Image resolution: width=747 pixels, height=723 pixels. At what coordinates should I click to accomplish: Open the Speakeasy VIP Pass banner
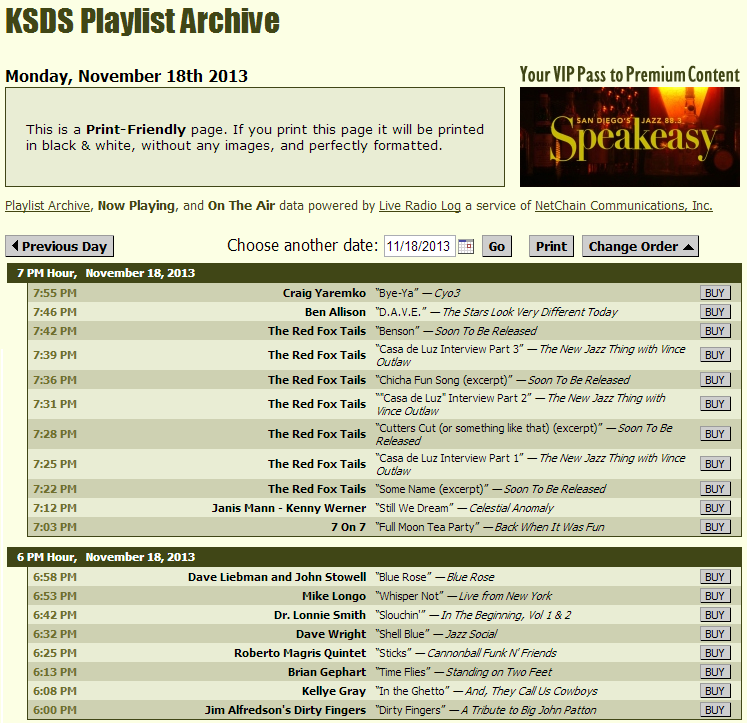pos(630,137)
